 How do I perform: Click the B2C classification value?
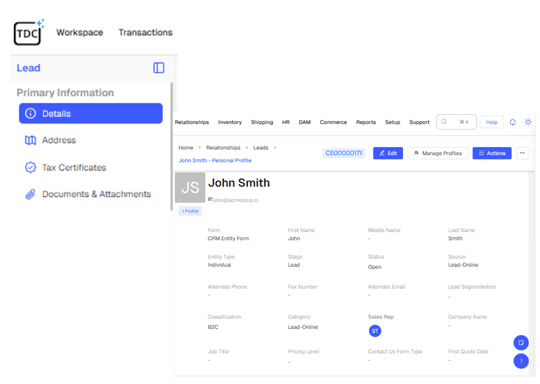click(213, 327)
